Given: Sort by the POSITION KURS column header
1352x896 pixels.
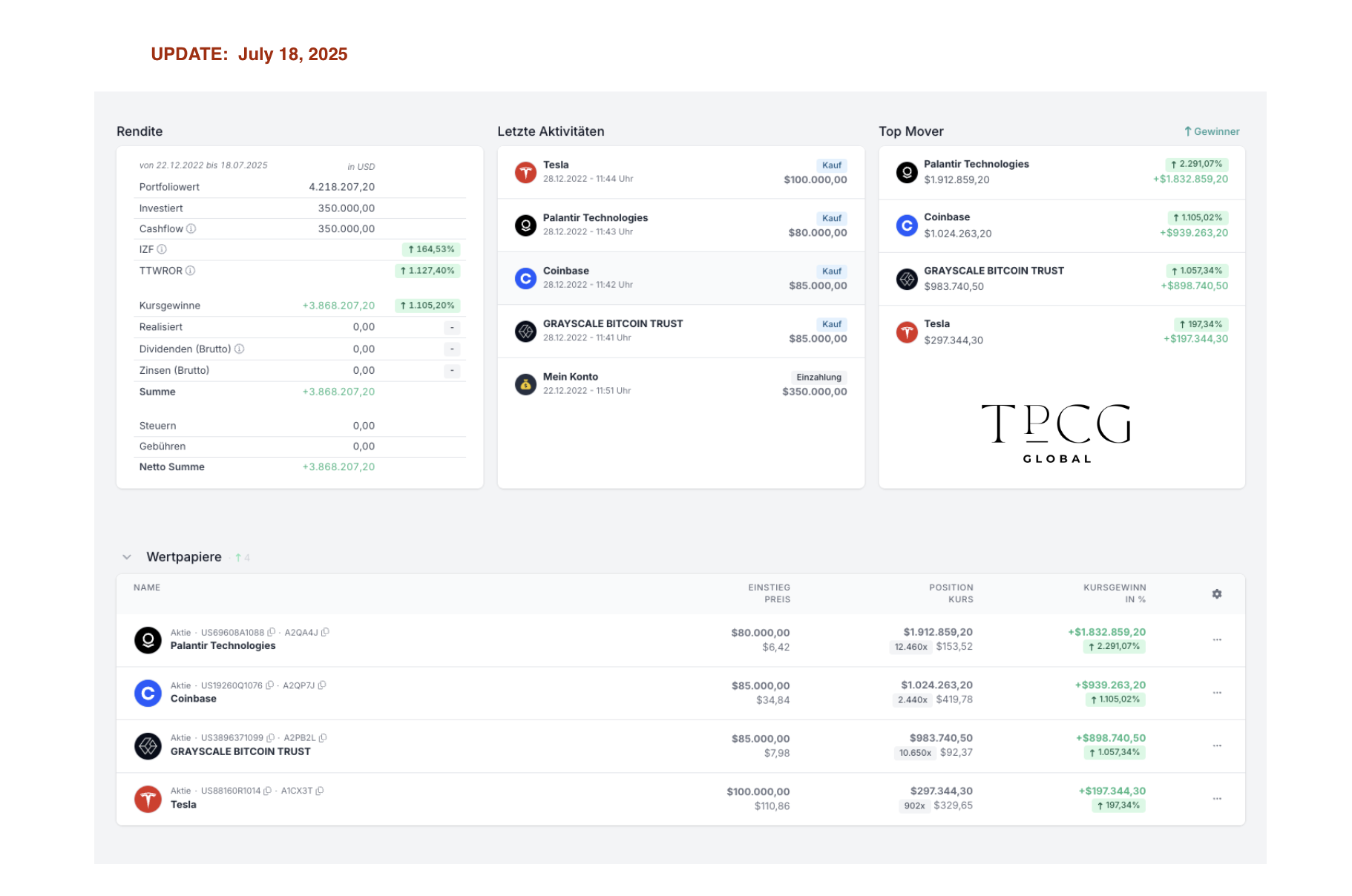Looking at the screenshot, I should [951, 593].
